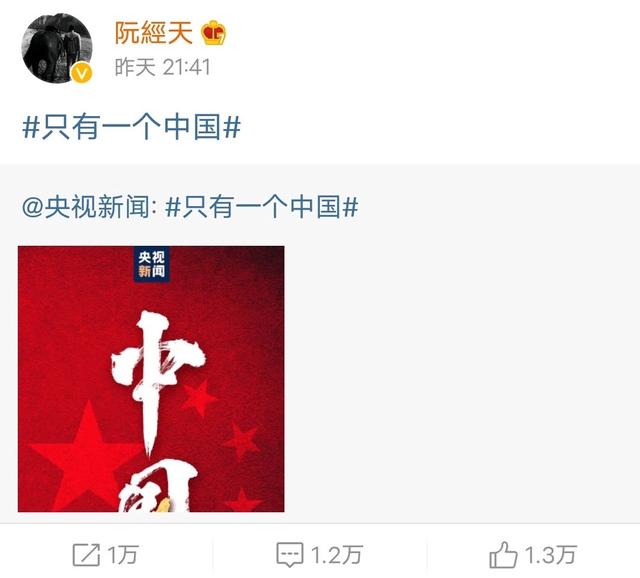The width and height of the screenshot is (640, 578).
Task: Click the like count 1.3万
Action: tap(550, 555)
